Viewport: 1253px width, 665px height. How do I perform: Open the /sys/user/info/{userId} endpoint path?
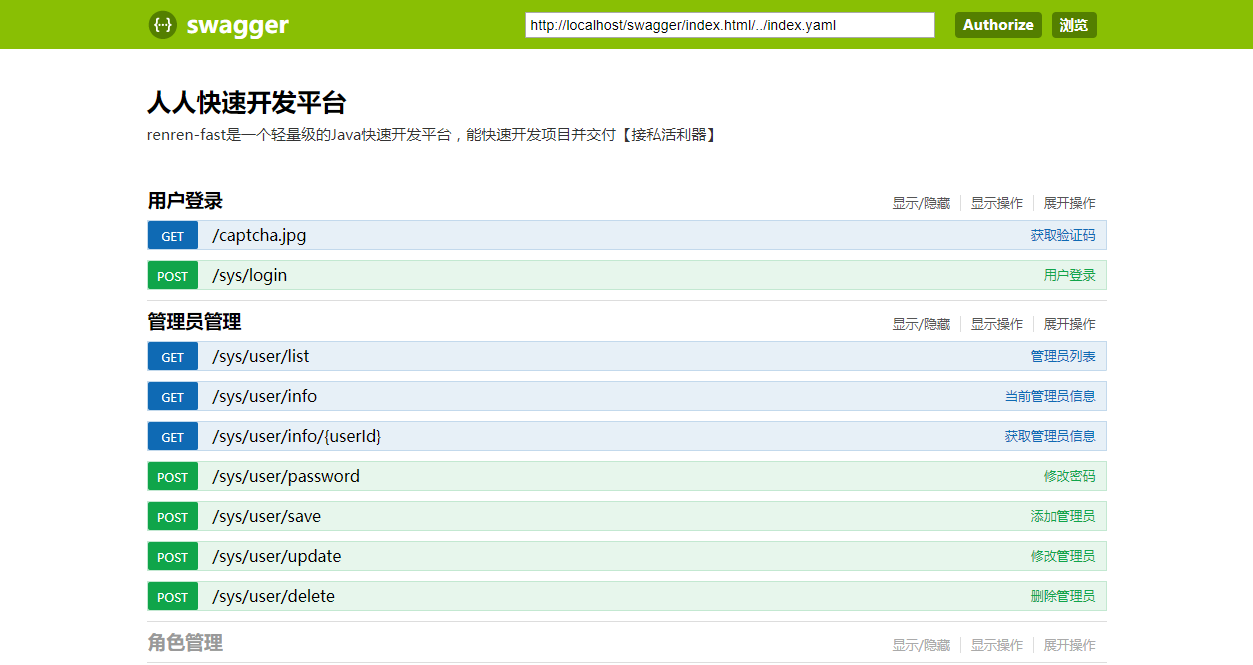(x=297, y=437)
